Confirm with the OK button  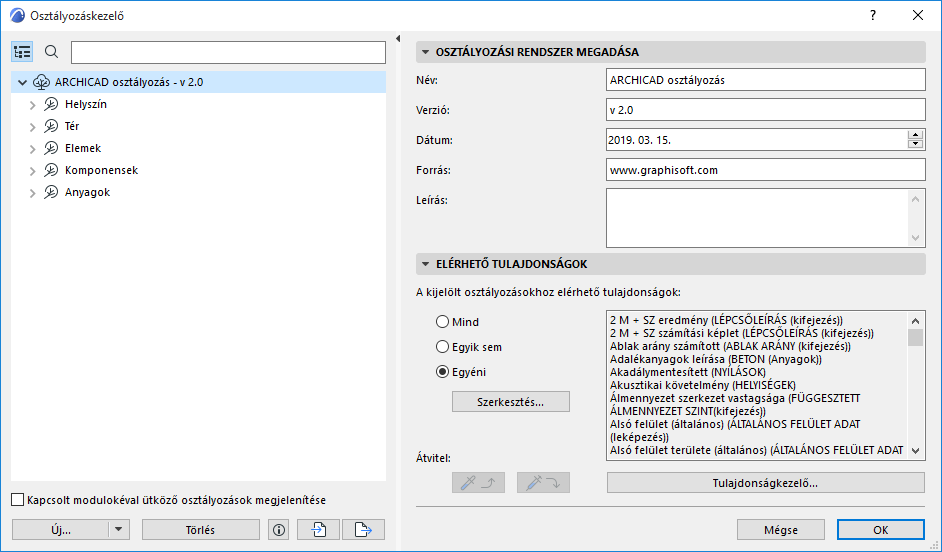pos(881,530)
